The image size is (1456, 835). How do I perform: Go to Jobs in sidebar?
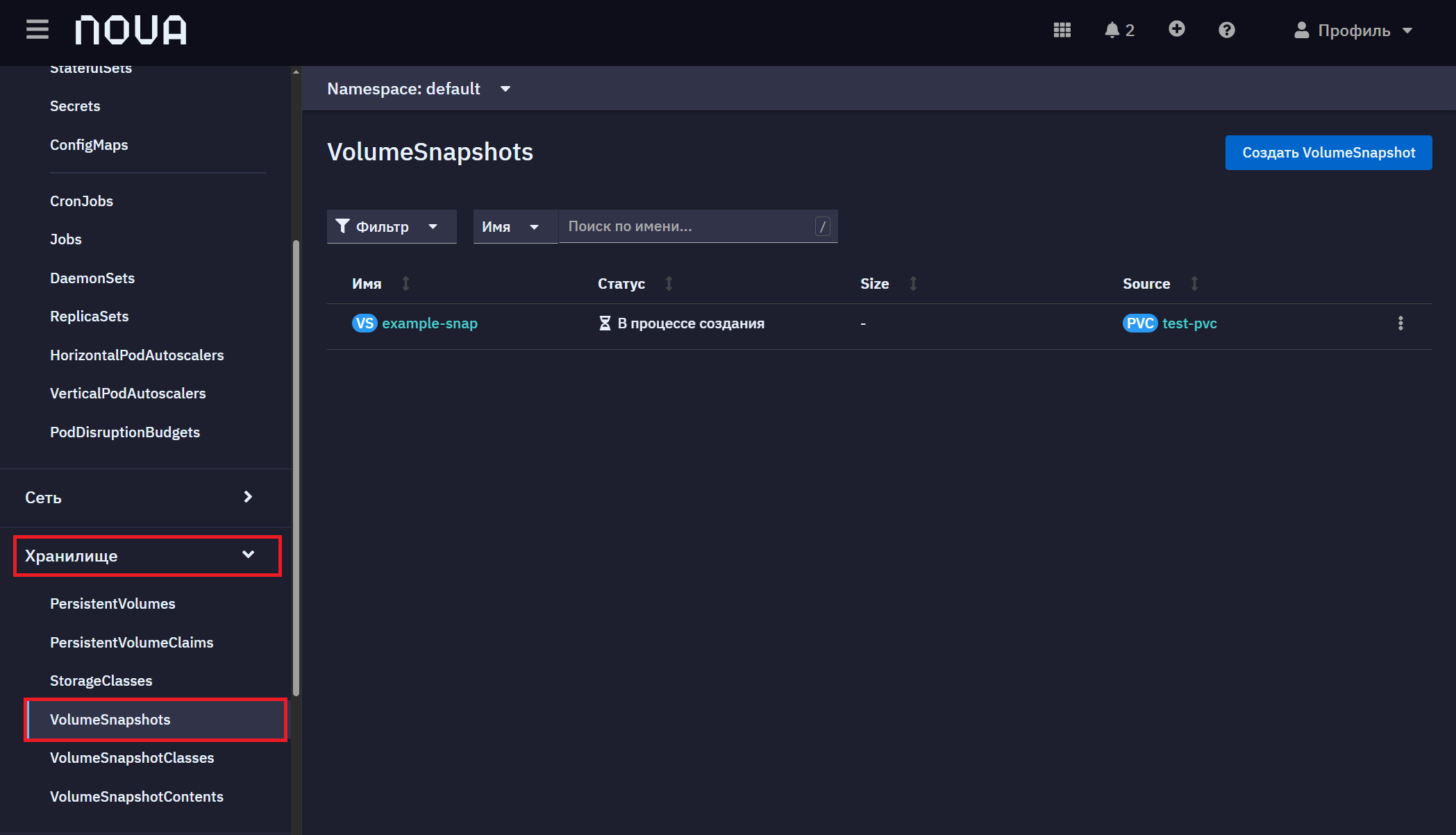click(x=66, y=239)
